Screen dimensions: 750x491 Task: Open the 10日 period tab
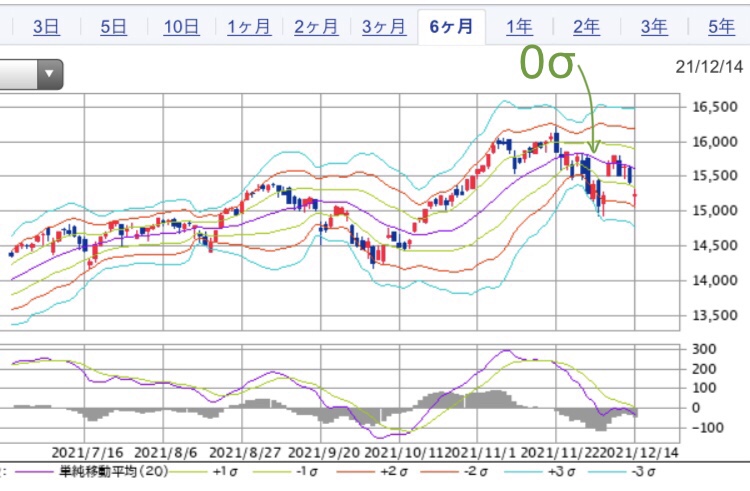tap(181, 26)
